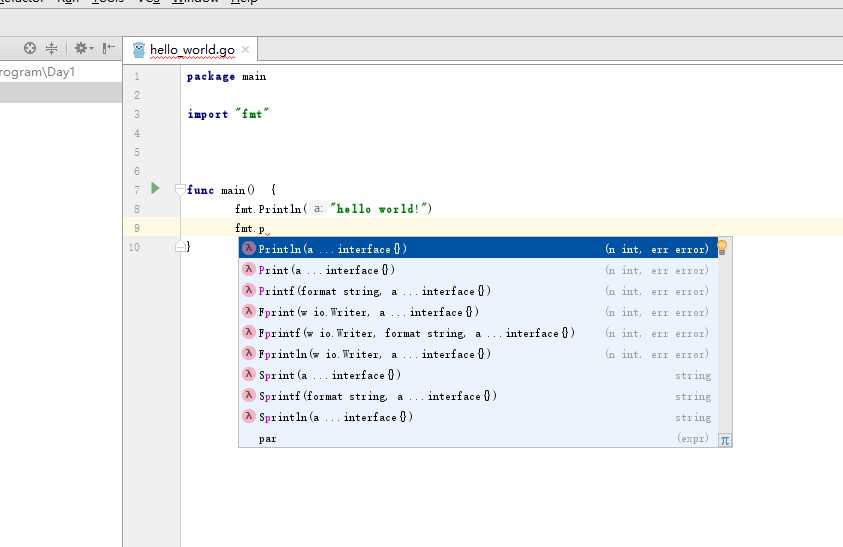The height and width of the screenshot is (547, 843).
Task: Open the project panel settings gear
Action: [83, 48]
